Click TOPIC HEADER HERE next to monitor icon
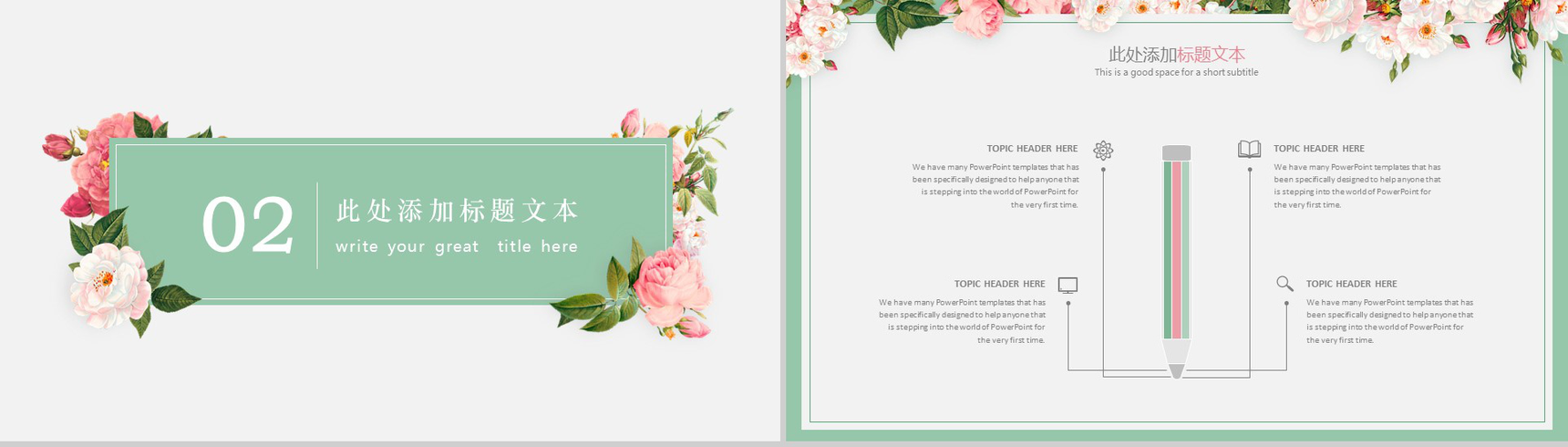Screen dimensions: 1568x447 (x=999, y=284)
